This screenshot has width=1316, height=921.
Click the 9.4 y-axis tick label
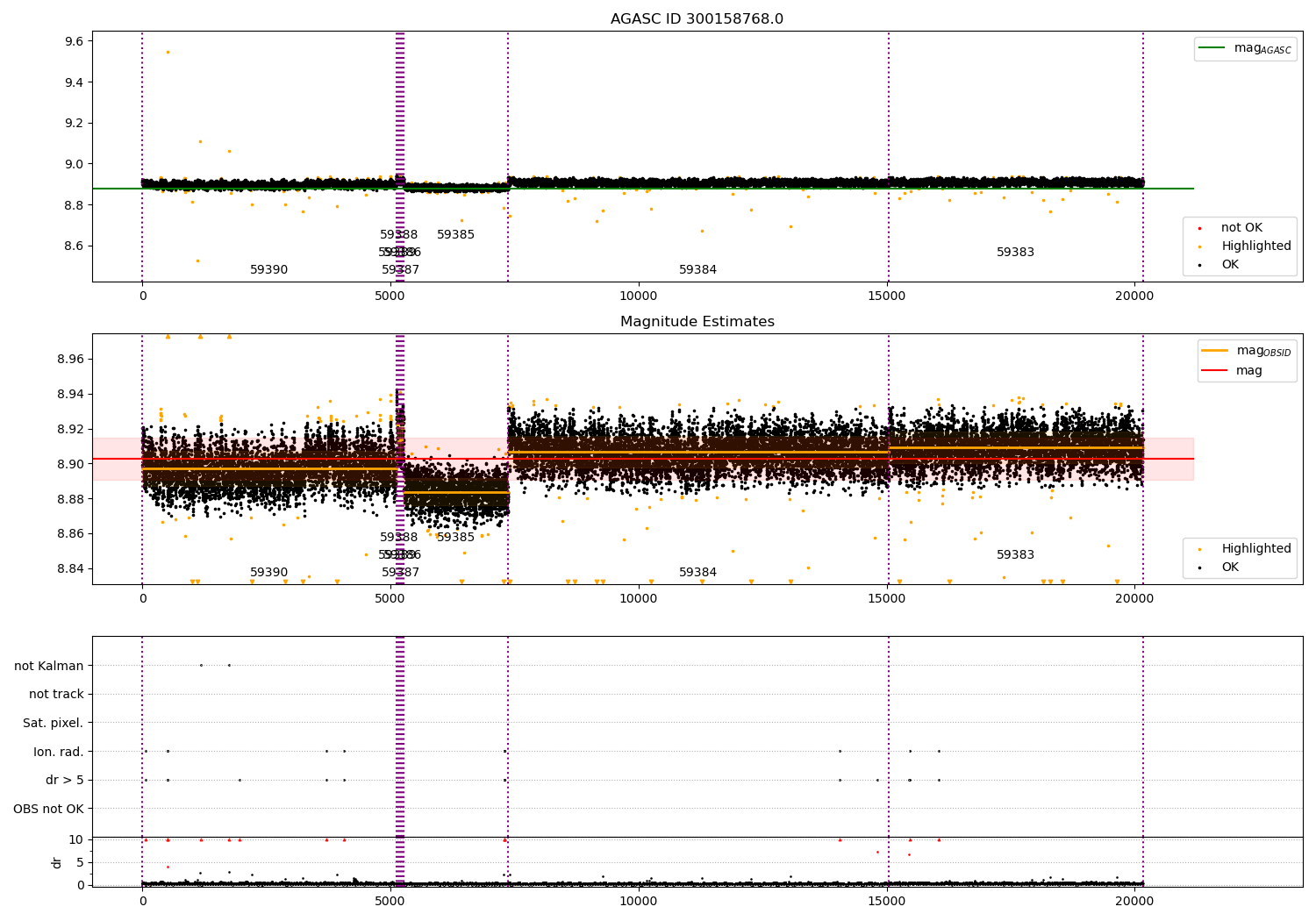pos(75,82)
